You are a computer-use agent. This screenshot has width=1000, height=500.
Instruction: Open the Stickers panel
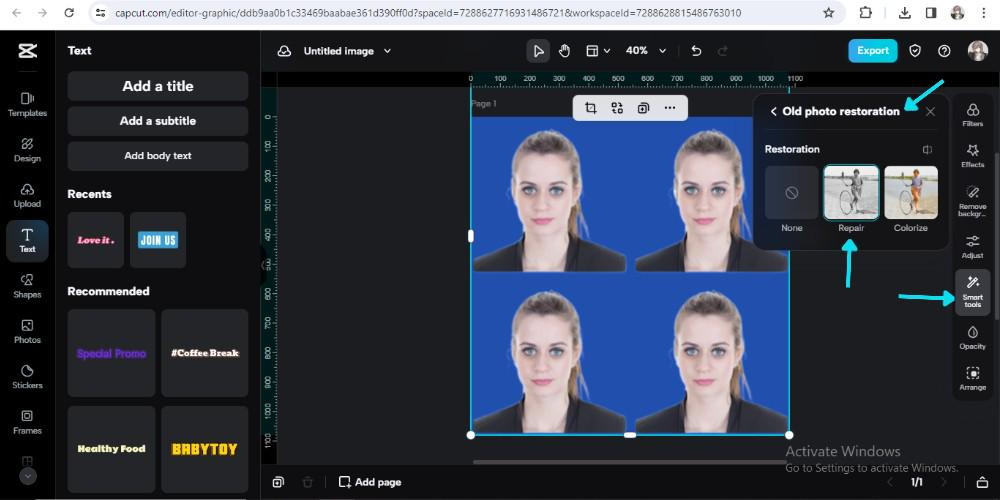[27, 377]
